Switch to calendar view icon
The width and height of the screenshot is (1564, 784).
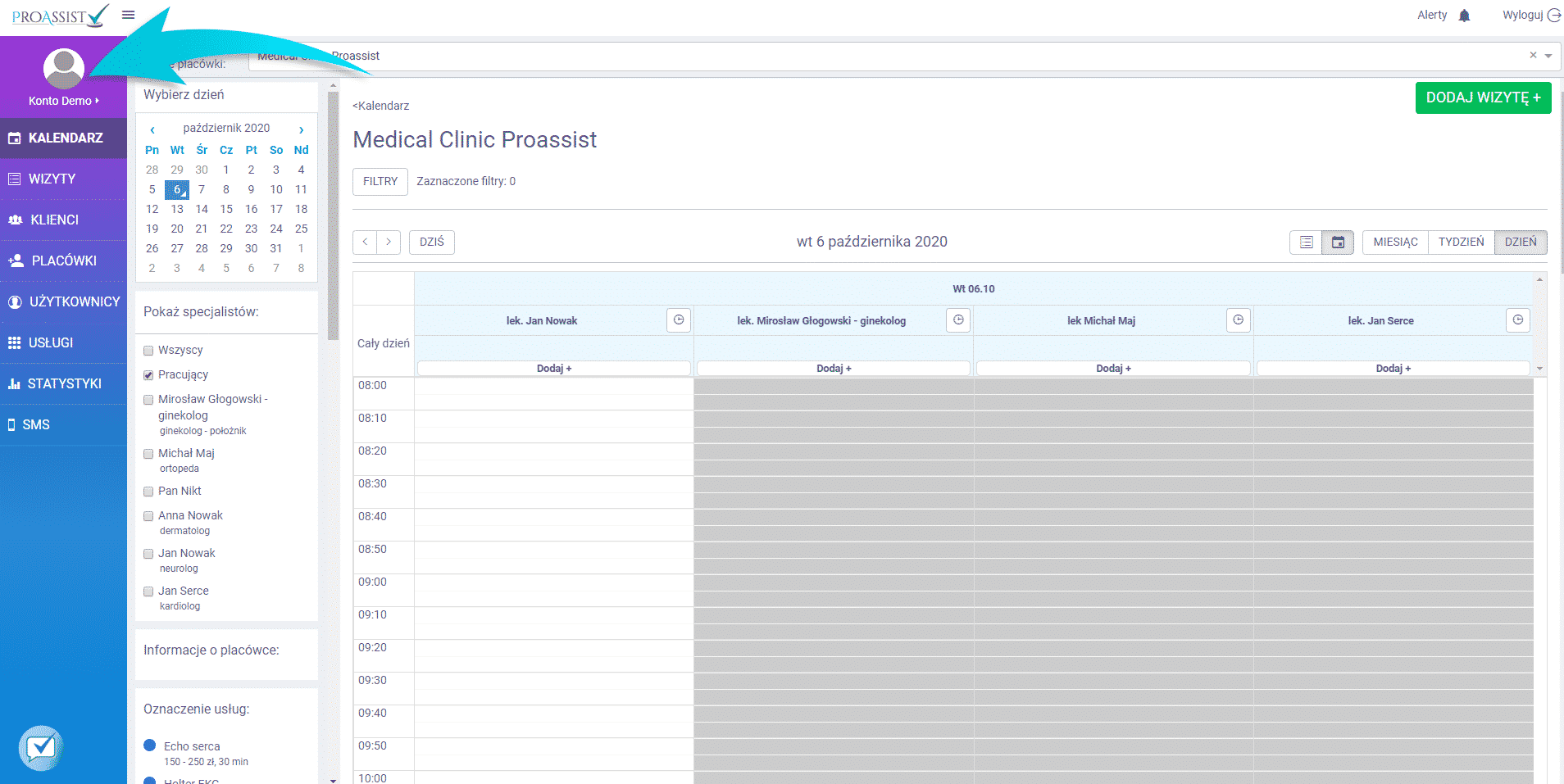(x=1338, y=242)
